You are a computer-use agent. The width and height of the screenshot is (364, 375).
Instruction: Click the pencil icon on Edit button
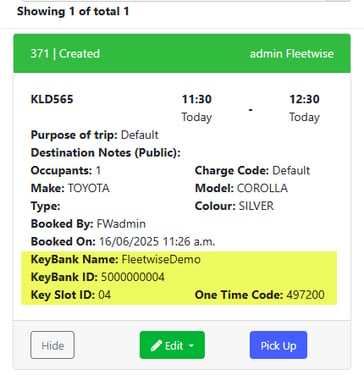pos(156,345)
